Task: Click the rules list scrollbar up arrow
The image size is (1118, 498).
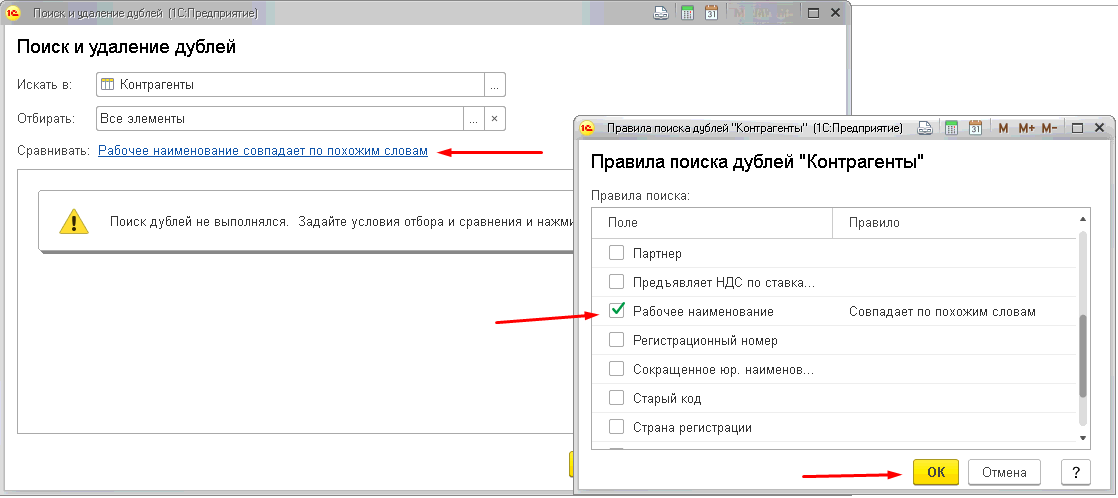Action: pyautogui.click(x=1083, y=220)
